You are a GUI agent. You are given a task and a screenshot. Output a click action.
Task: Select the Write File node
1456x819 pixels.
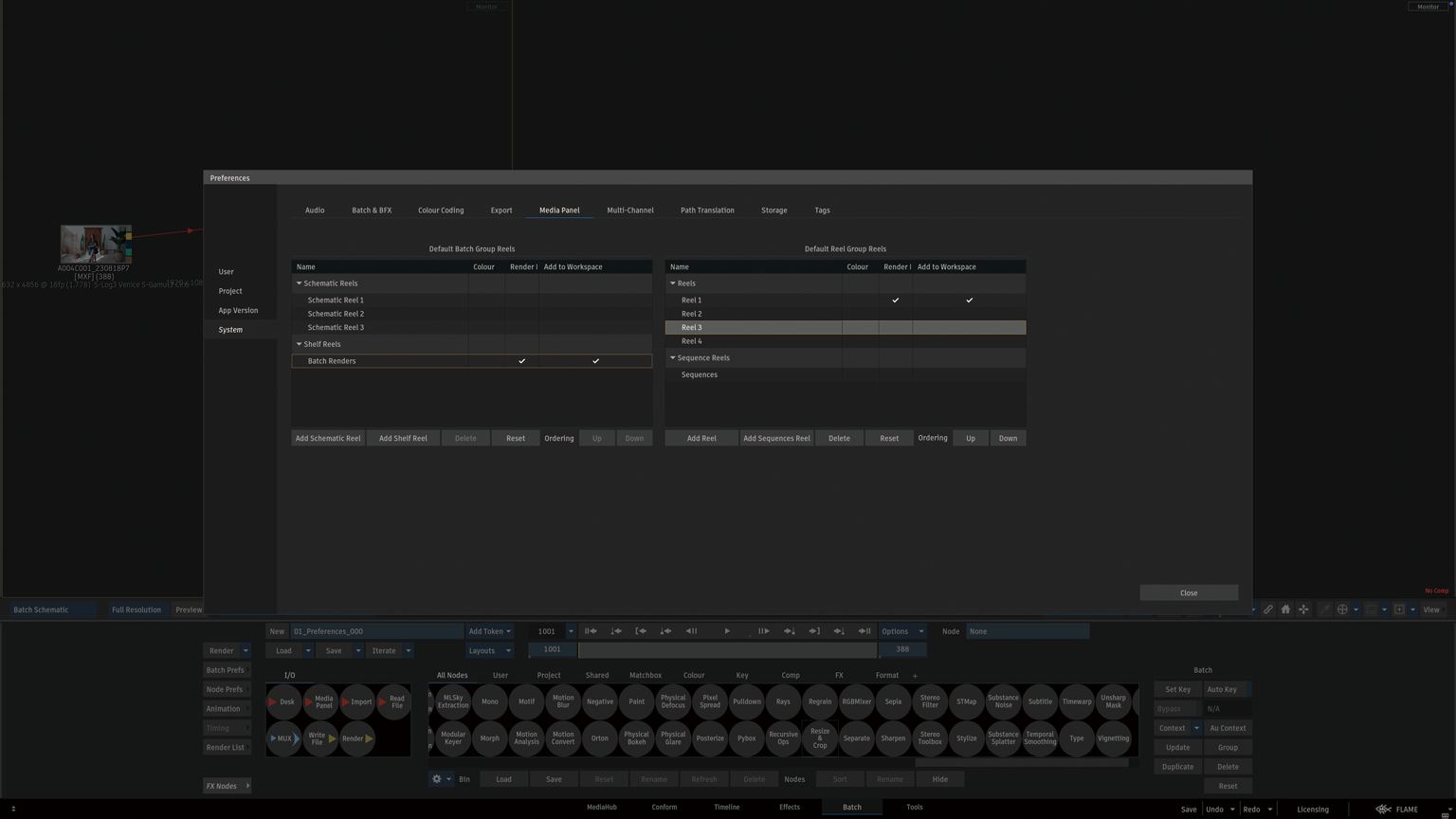click(318, 738)
